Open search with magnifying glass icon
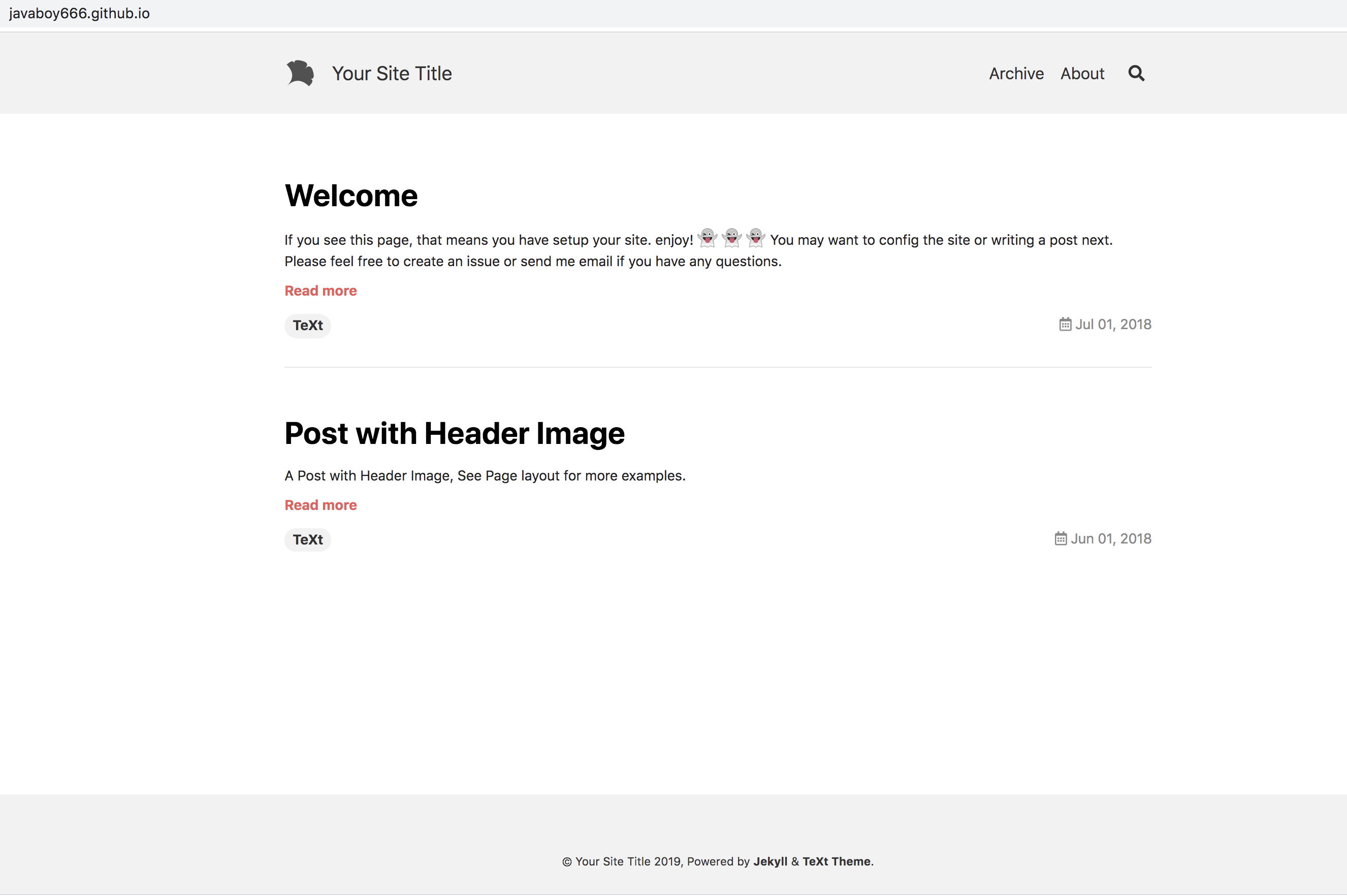The height and width of the screenshot is (896, 1347). 1136,73
